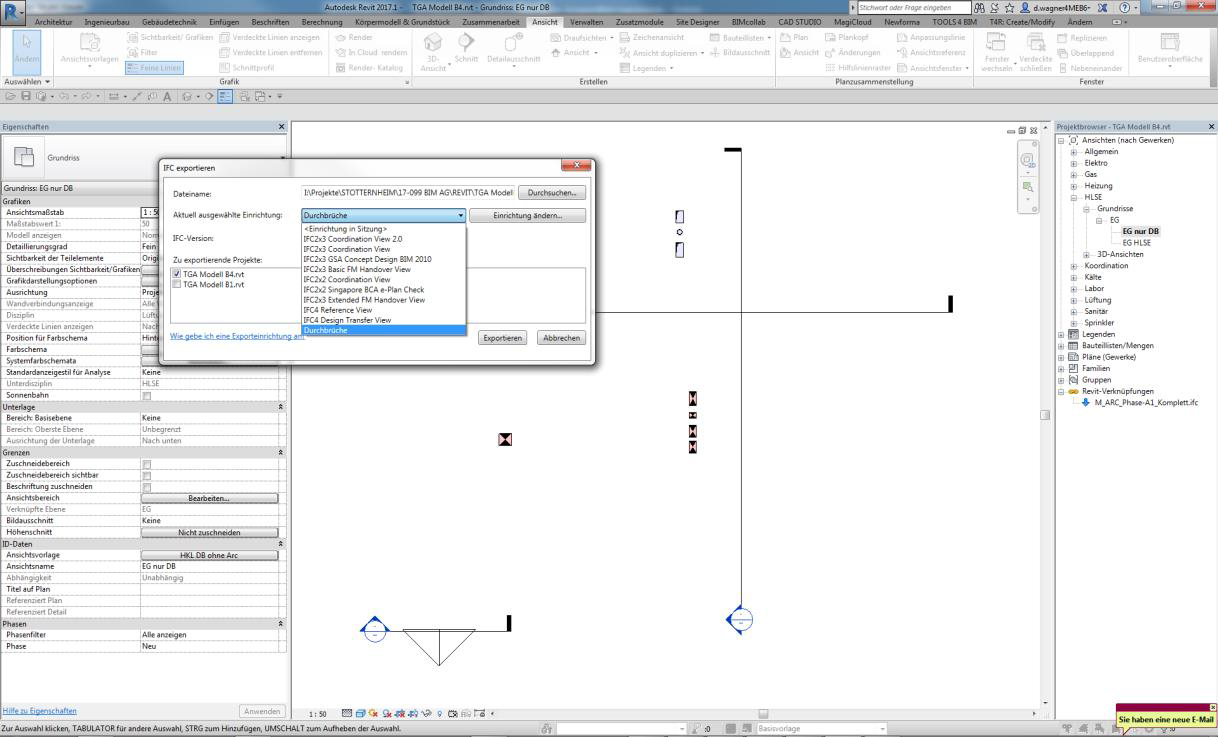Select EG HLSE view in project browser

1136,243
